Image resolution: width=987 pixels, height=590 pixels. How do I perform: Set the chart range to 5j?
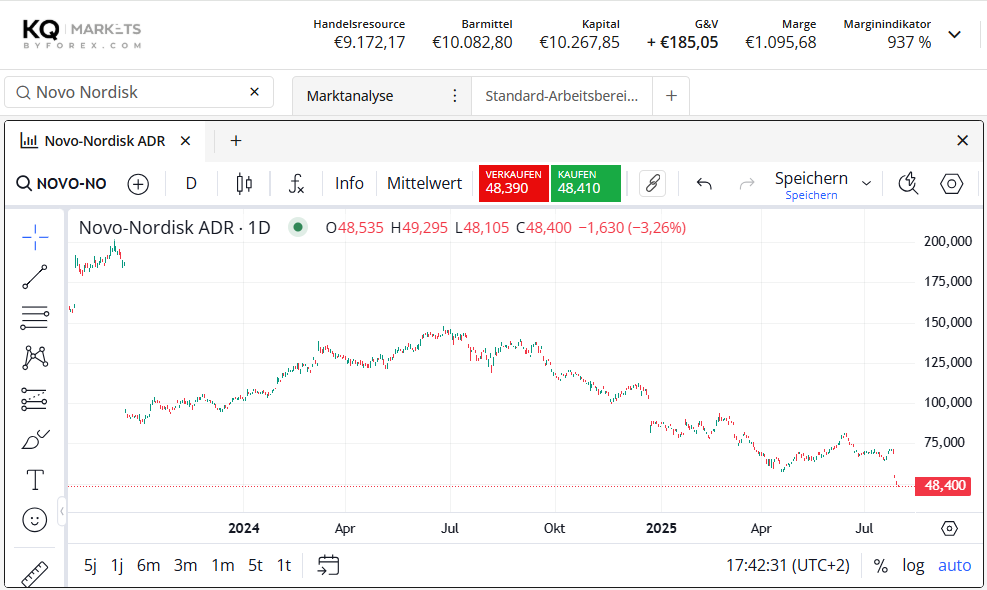pos(91,565)
